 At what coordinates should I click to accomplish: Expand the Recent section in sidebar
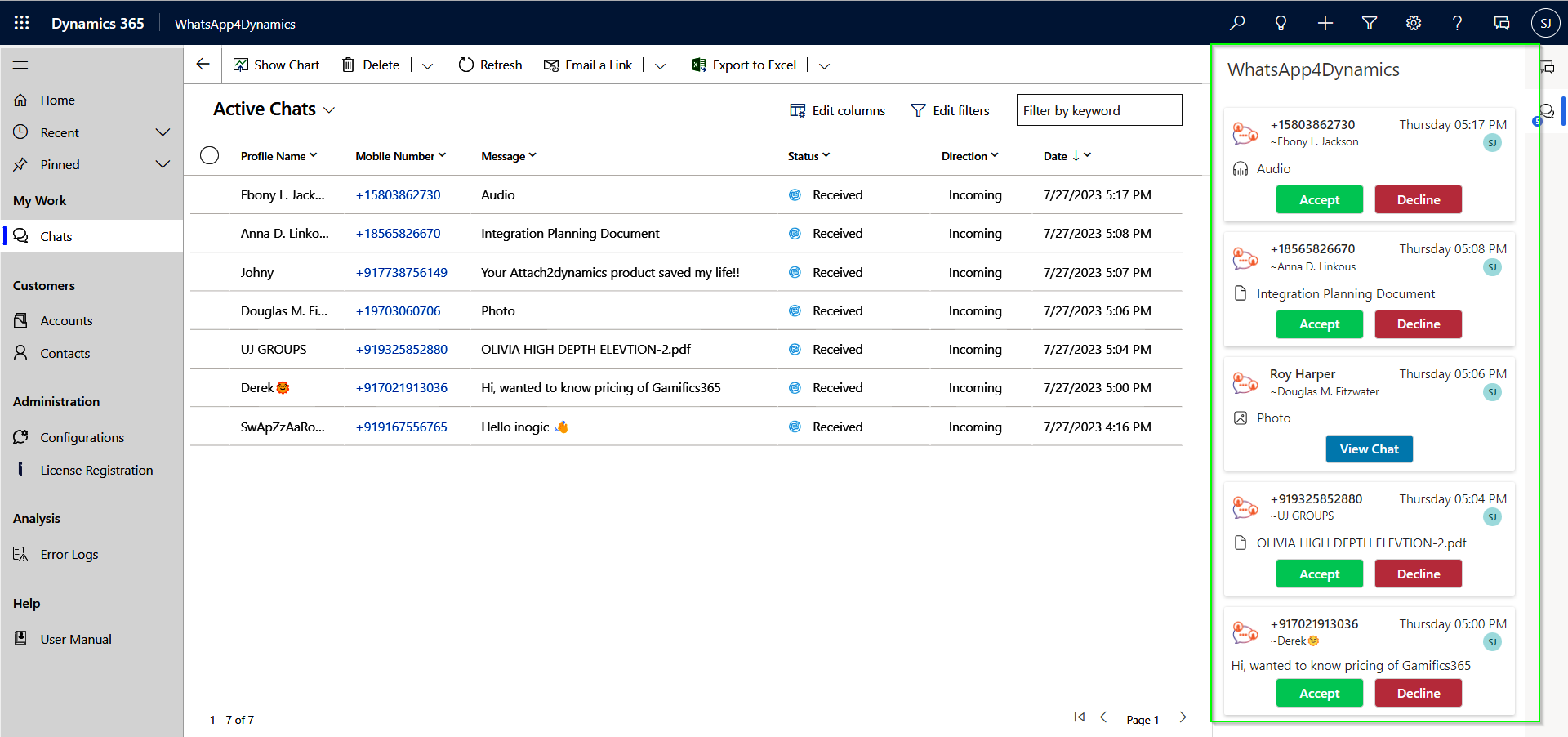(163, 132)
